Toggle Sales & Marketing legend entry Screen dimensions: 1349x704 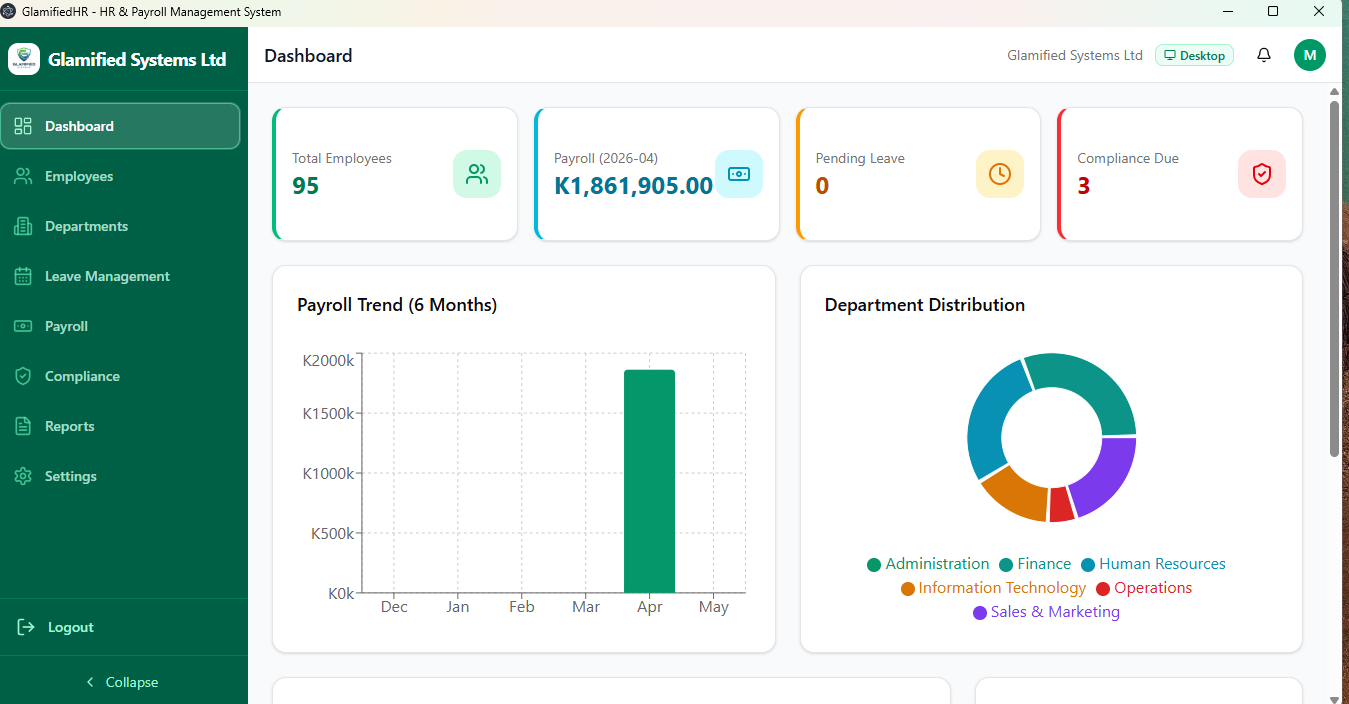tap(1046, 612)
